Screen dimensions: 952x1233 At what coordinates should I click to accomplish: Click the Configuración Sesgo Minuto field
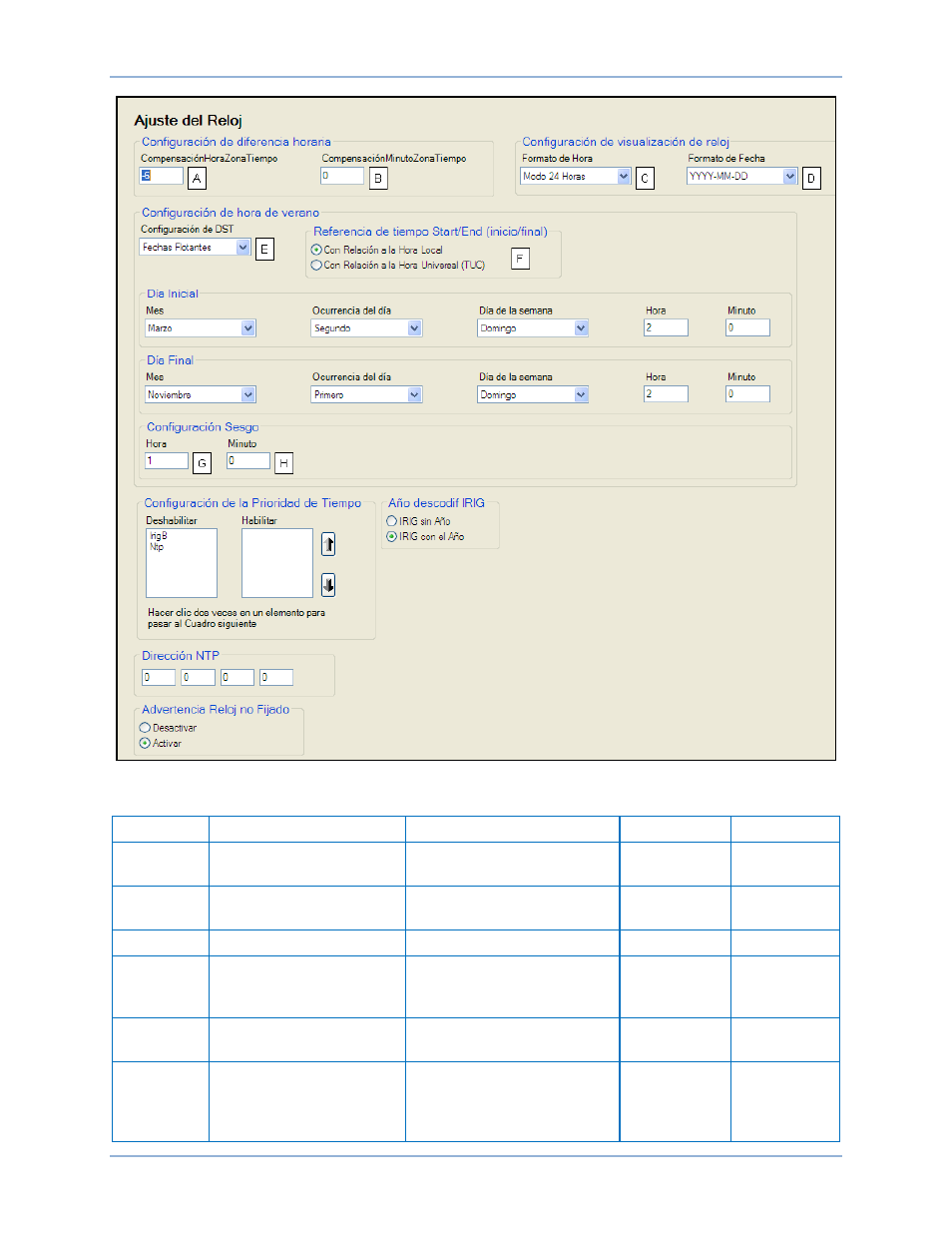248,461
